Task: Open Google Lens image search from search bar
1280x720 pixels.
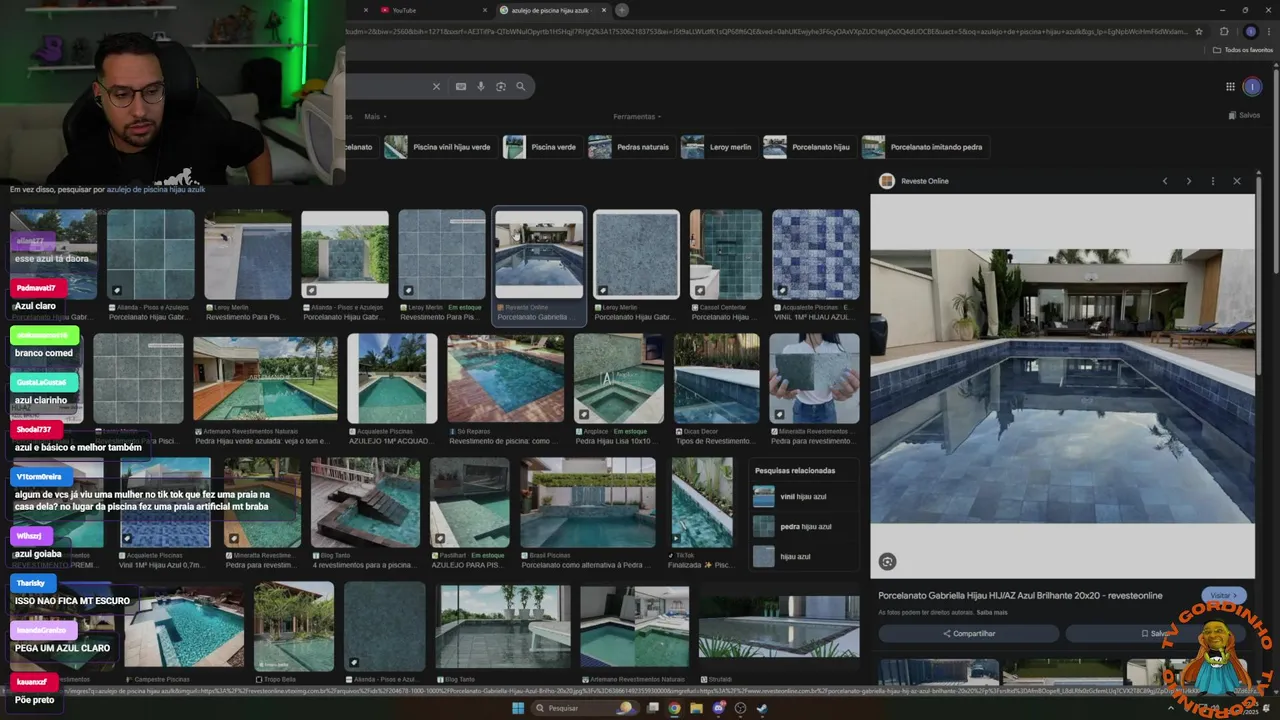Action: pyautogui.click(x=501, y=87)
